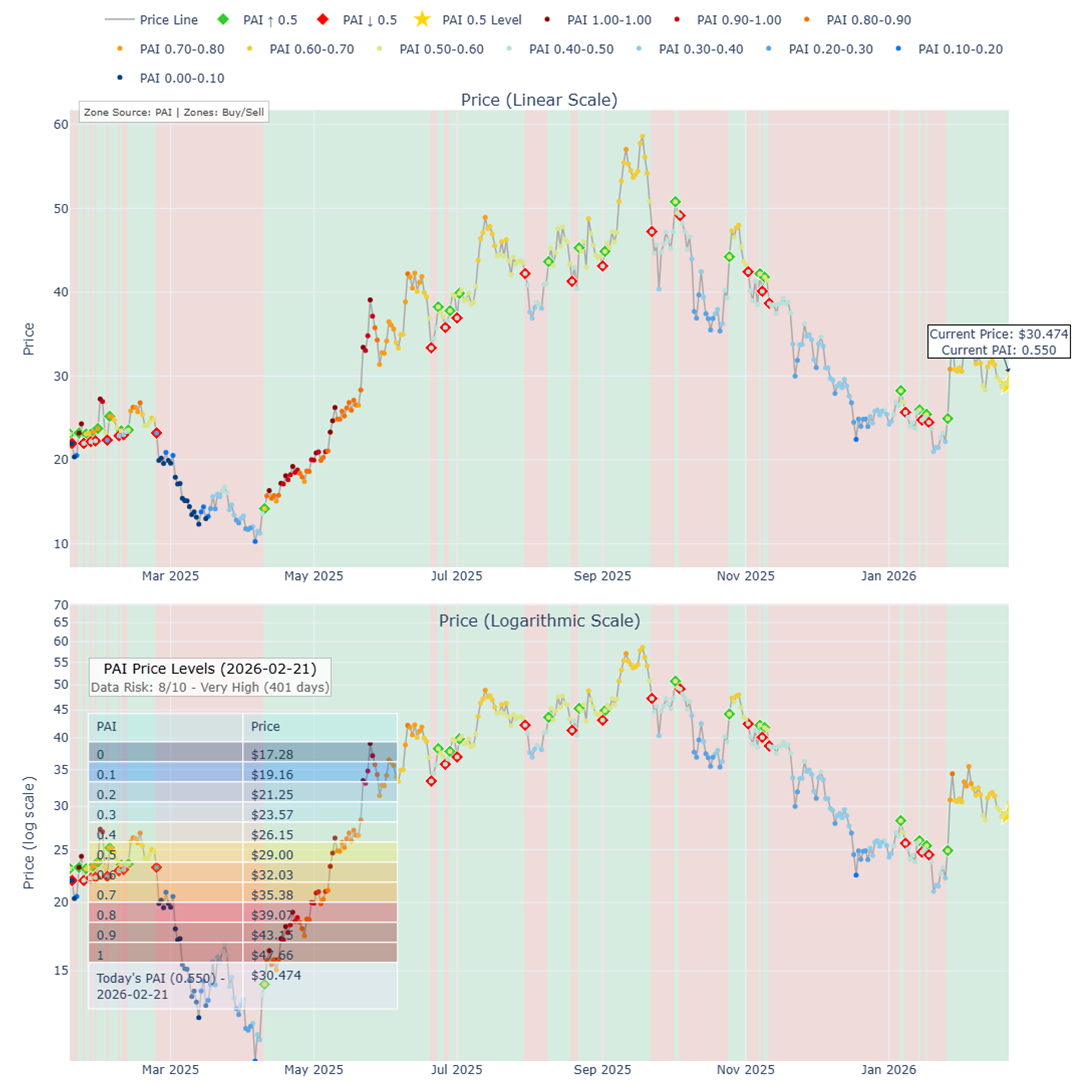Click the Price (Logarithmic Scale) chart title
Image resolution: width=1073 pixels, height=1084 pixels.
539,621
